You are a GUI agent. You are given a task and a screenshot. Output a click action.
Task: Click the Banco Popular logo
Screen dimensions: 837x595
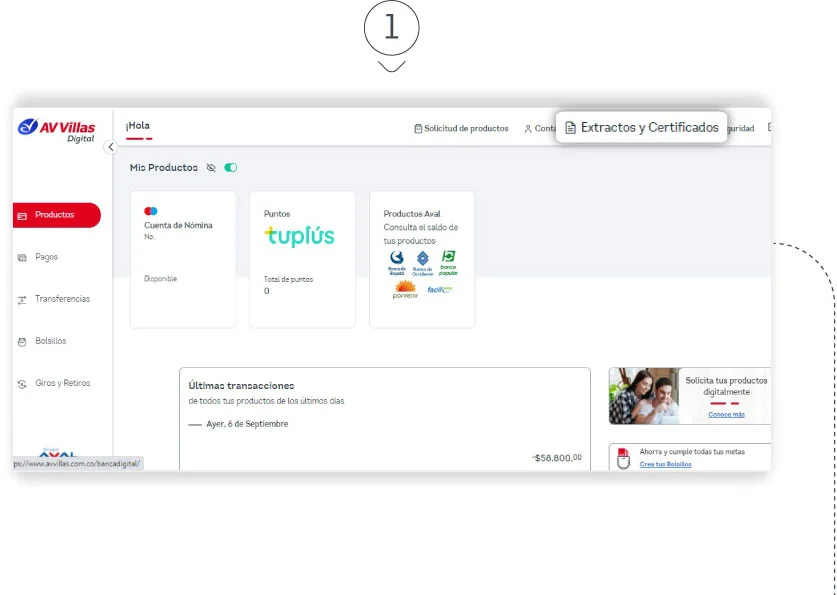tap(448, 261)
